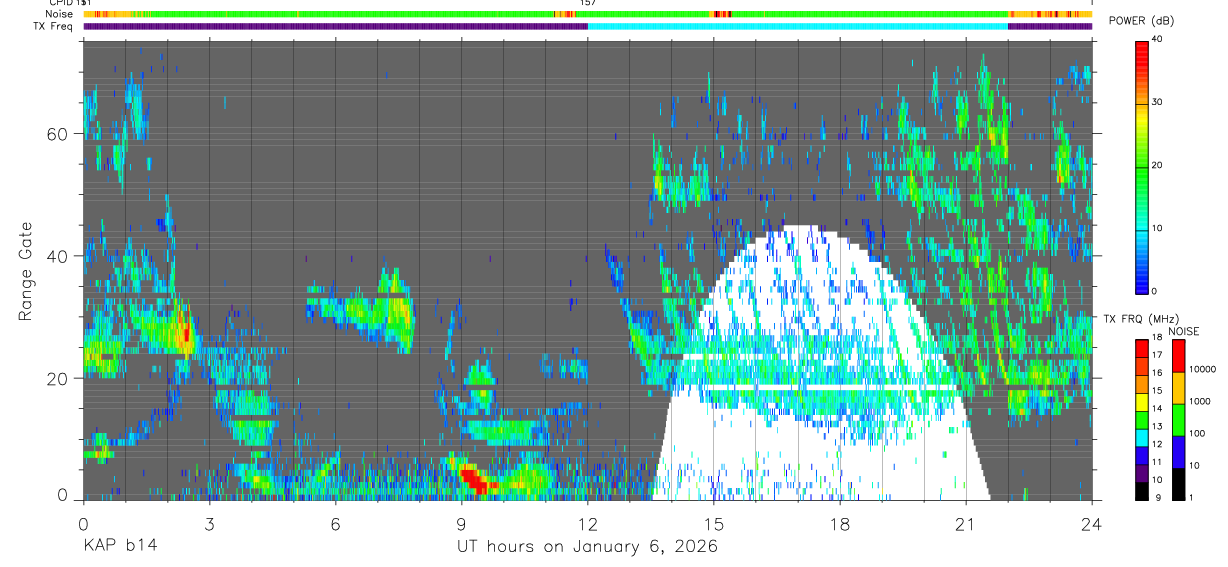Click the TX frequency strip above the plot
The image size is (1228, 567).
point(587,26)
